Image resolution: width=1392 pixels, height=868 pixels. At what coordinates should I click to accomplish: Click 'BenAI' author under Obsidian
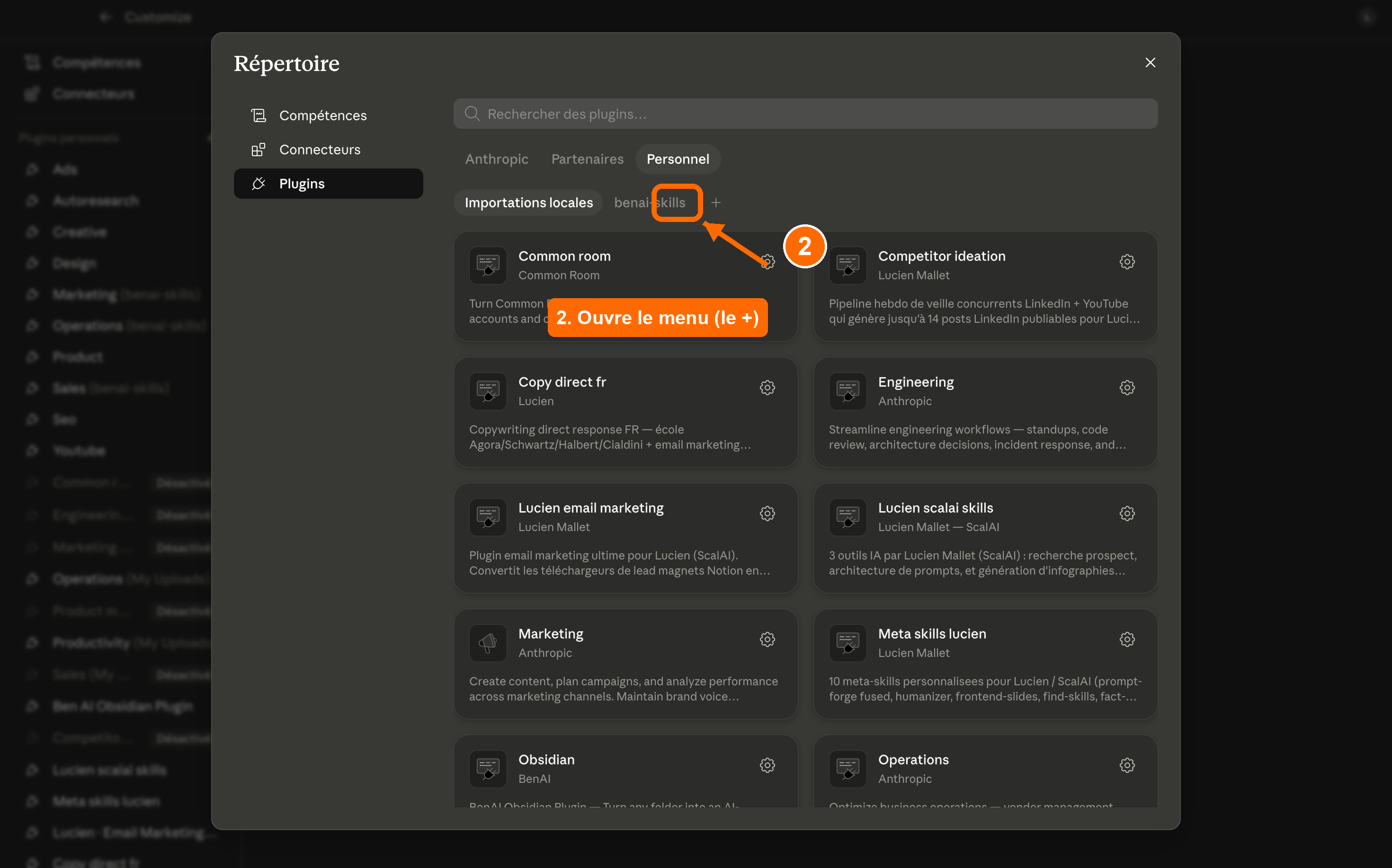click(534, 779)
